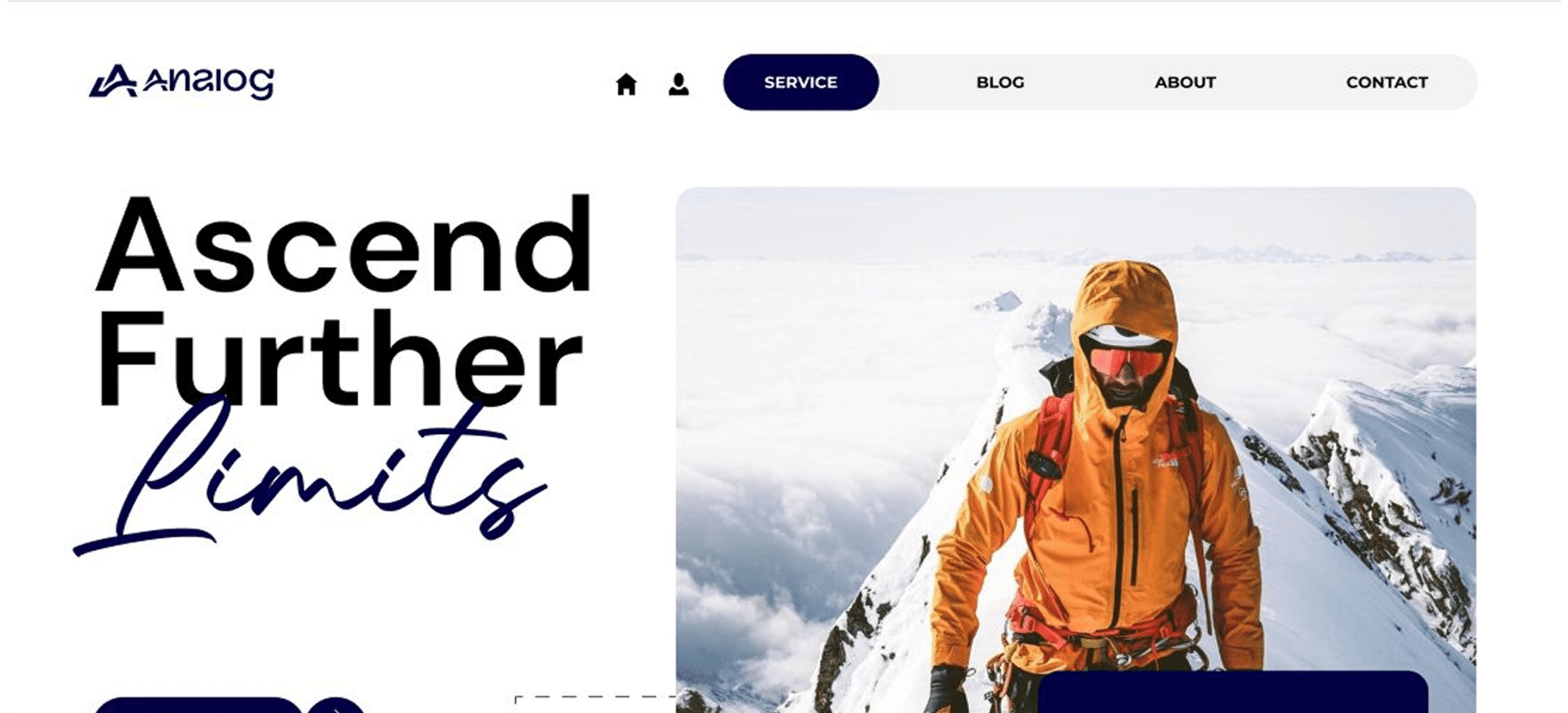1568x713 pixels.
Task: Click the round arrow button below headline
Action: (336, 706)
